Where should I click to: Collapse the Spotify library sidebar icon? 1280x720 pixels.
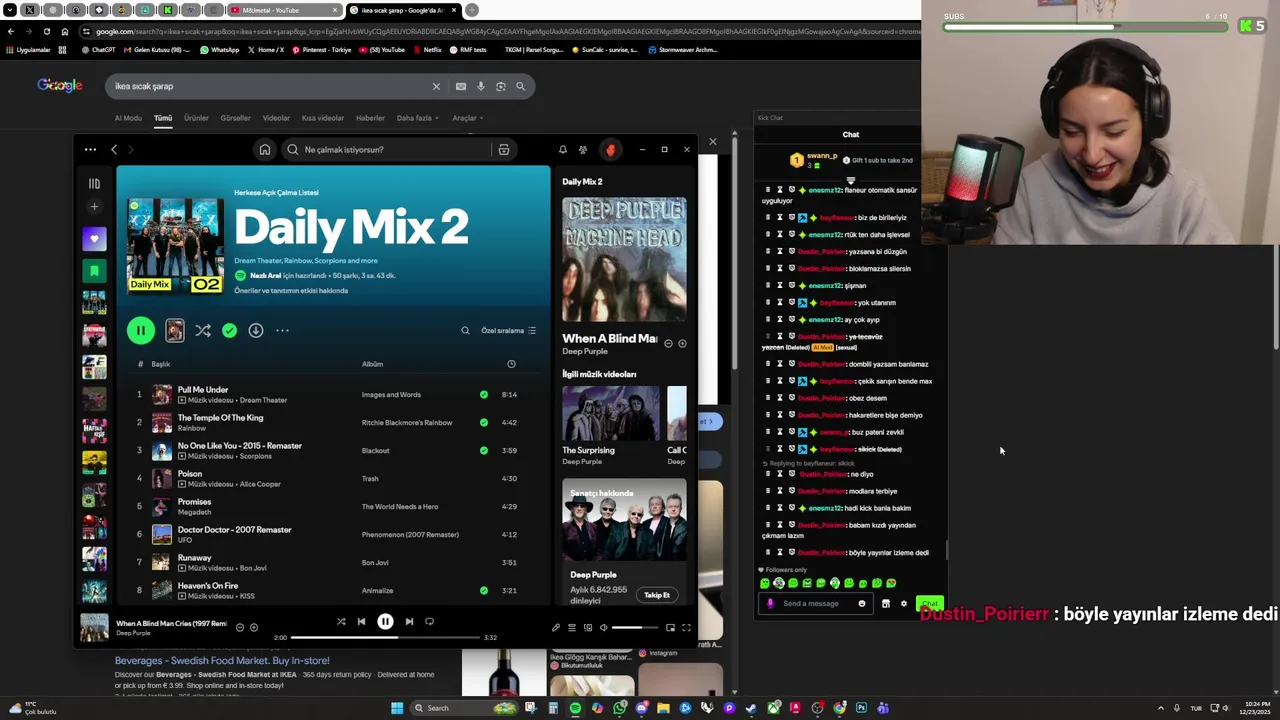pos(94,184)
